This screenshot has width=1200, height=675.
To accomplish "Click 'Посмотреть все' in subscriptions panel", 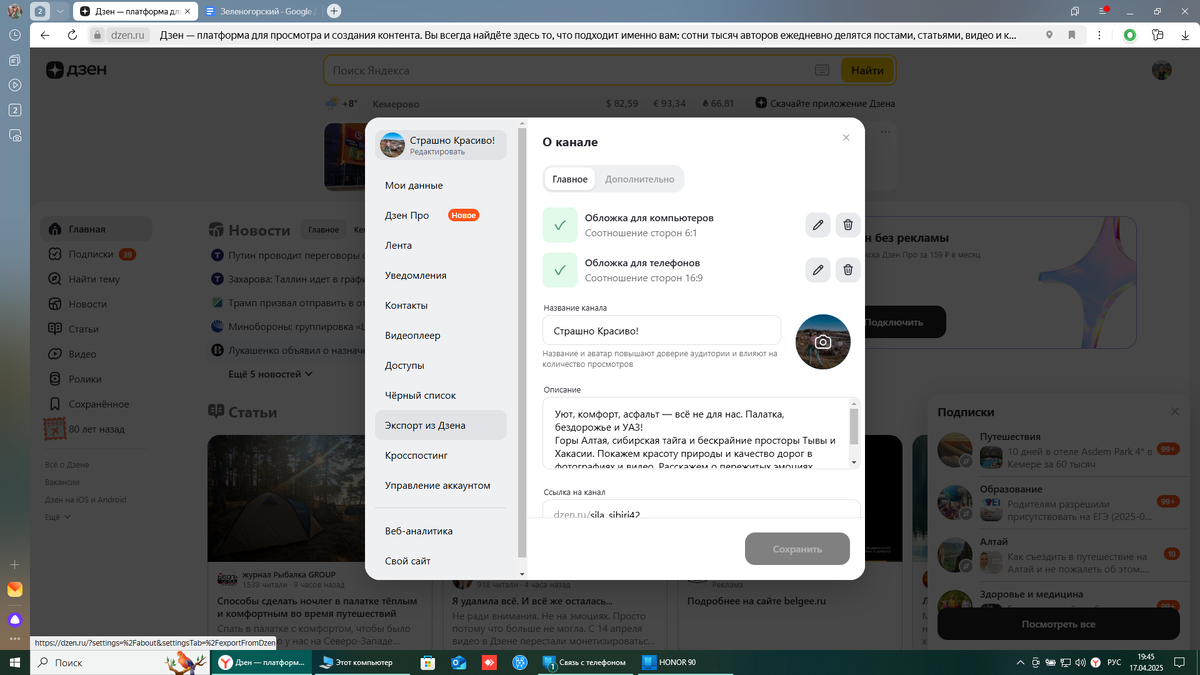I will pyautogui.click(x=1058, y=624).
